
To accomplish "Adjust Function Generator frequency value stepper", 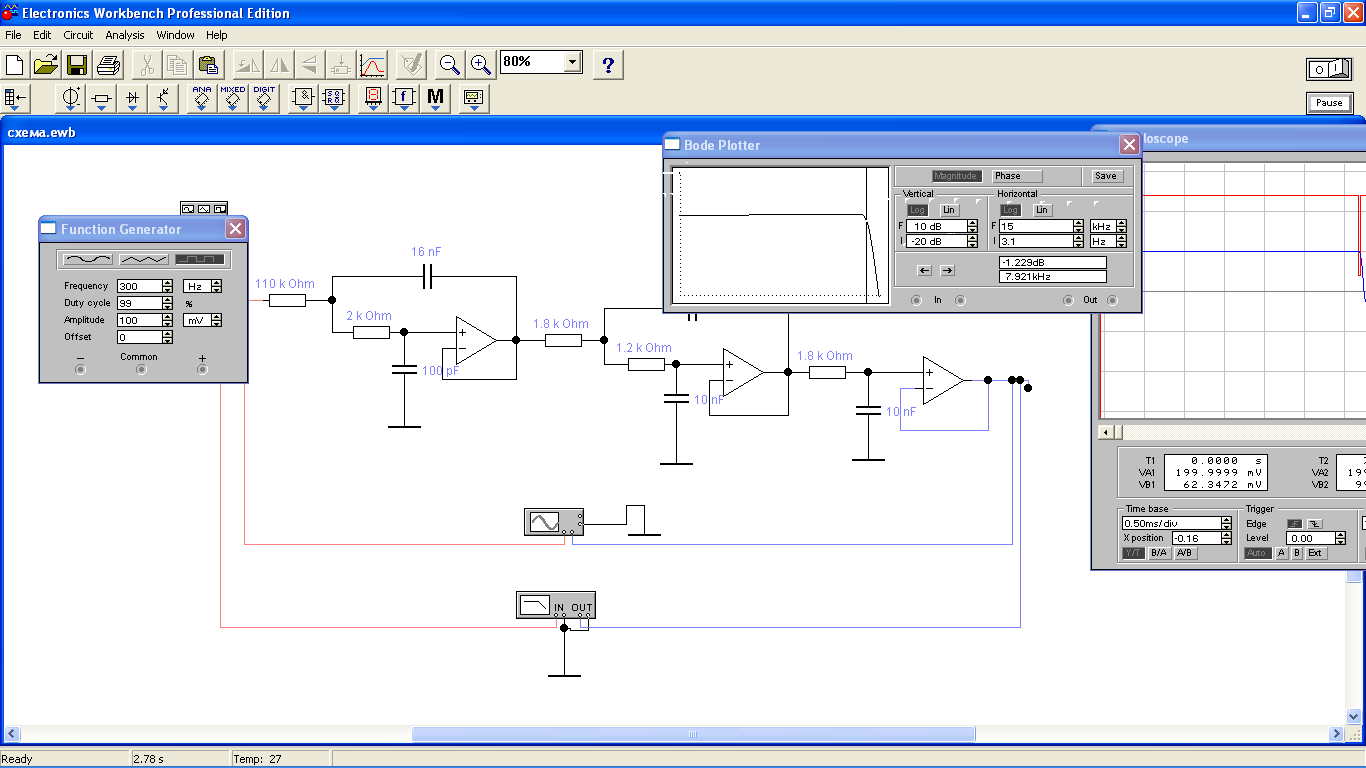I will [167, 286].
